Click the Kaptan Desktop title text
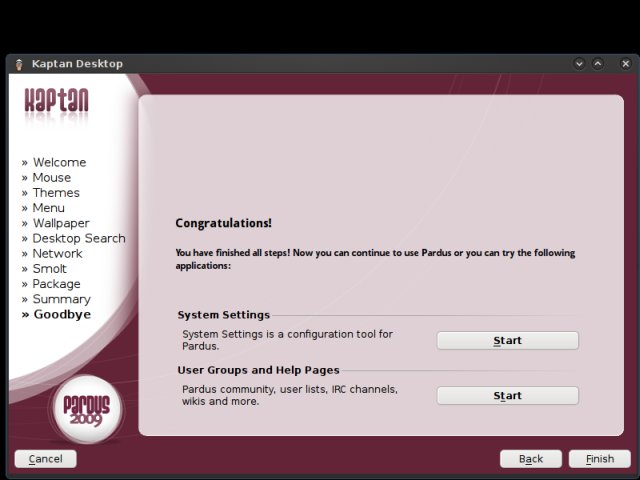This screenshot has width=640, height=480. [77, 64]
